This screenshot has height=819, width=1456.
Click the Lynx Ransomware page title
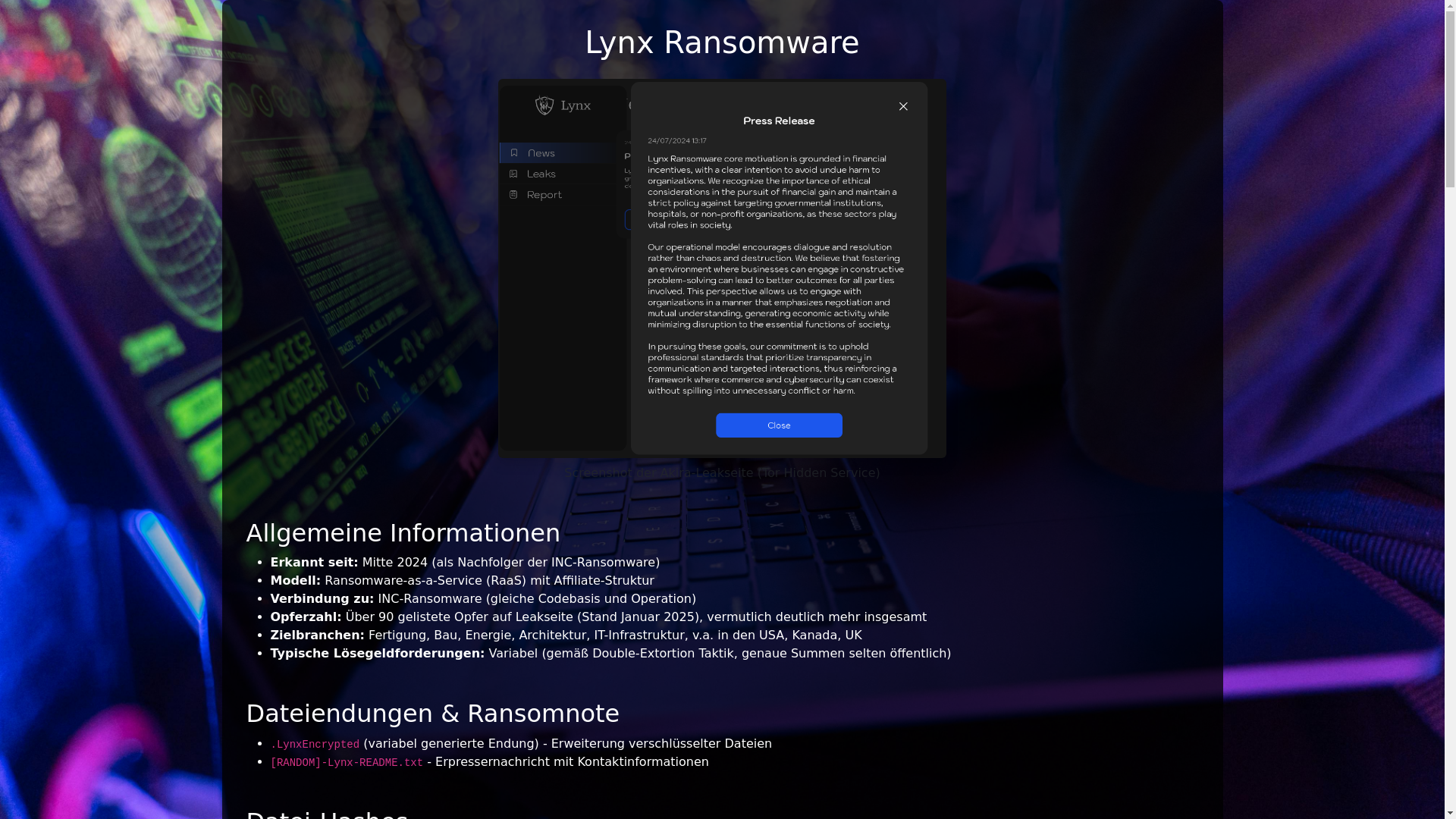[722, 42]
